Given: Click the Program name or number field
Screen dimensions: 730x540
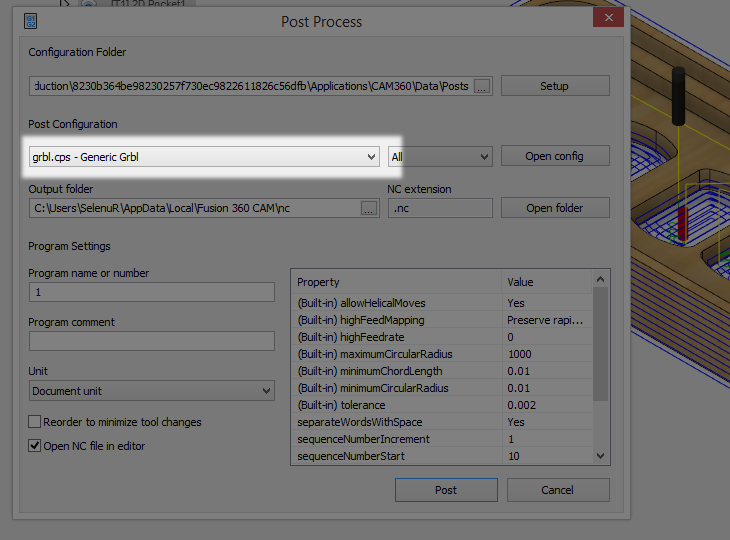Looking at the screenshot, I should pyautogui.click(x=151, y=292).
